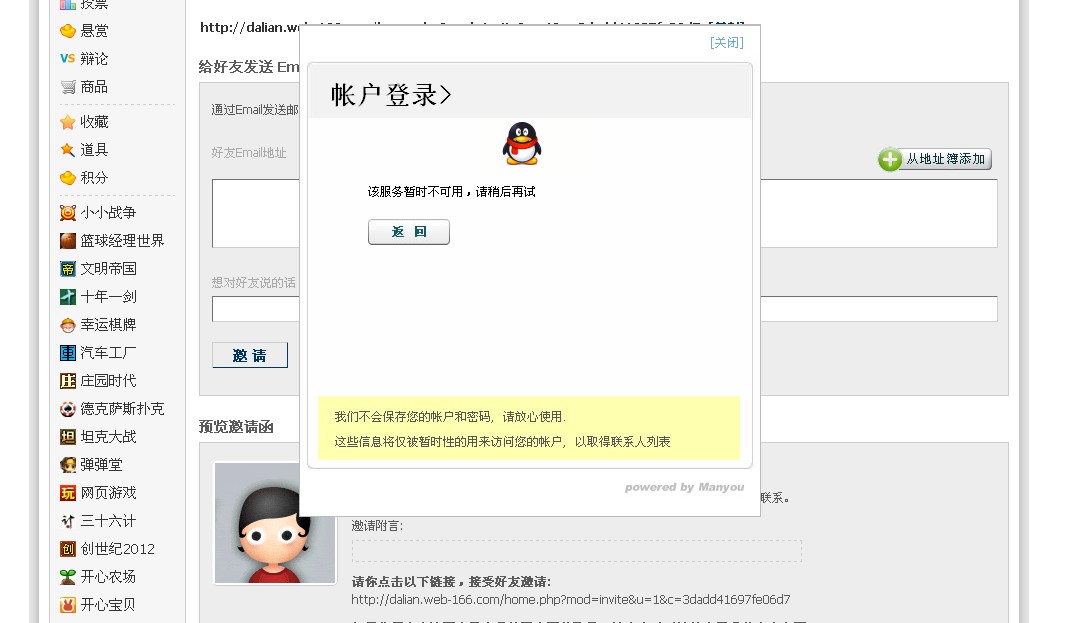Click the 汽车工厂 app icon
Screen dimensions: 1077x623
click(67, 353)
